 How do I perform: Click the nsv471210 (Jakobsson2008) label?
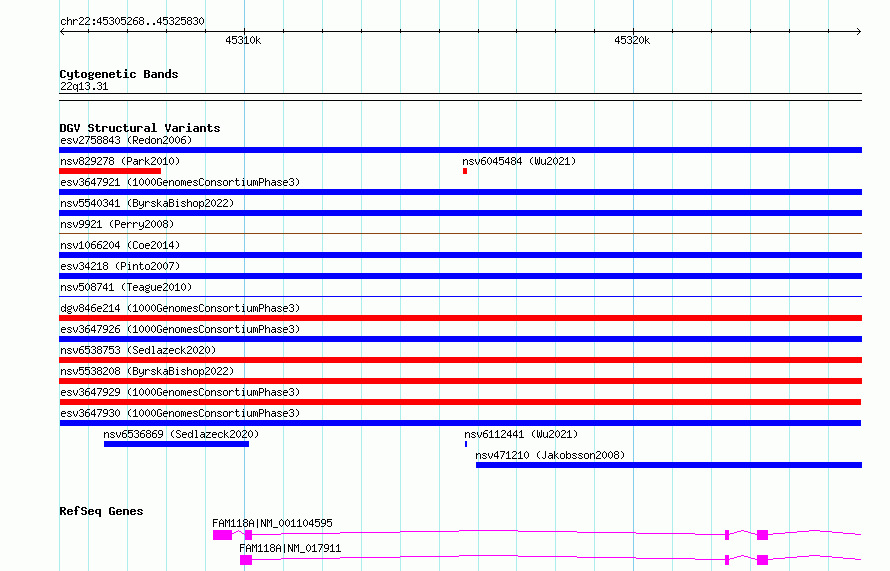point(550,455)
